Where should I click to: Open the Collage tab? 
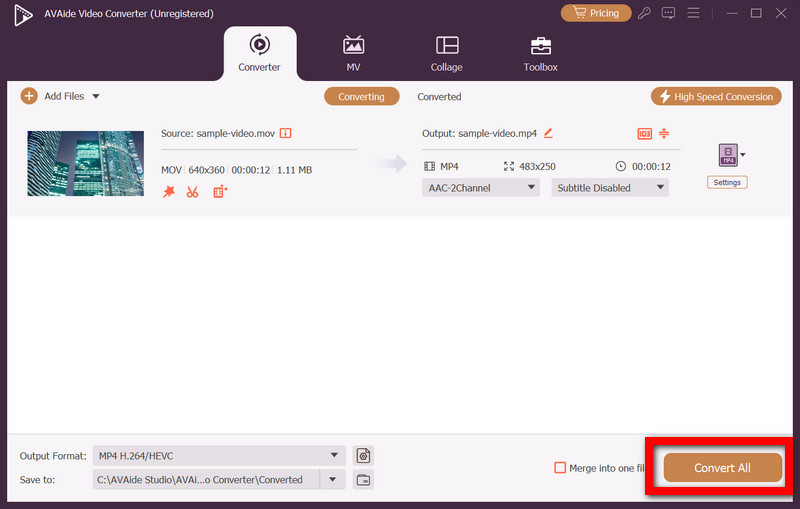coord(446,54)
